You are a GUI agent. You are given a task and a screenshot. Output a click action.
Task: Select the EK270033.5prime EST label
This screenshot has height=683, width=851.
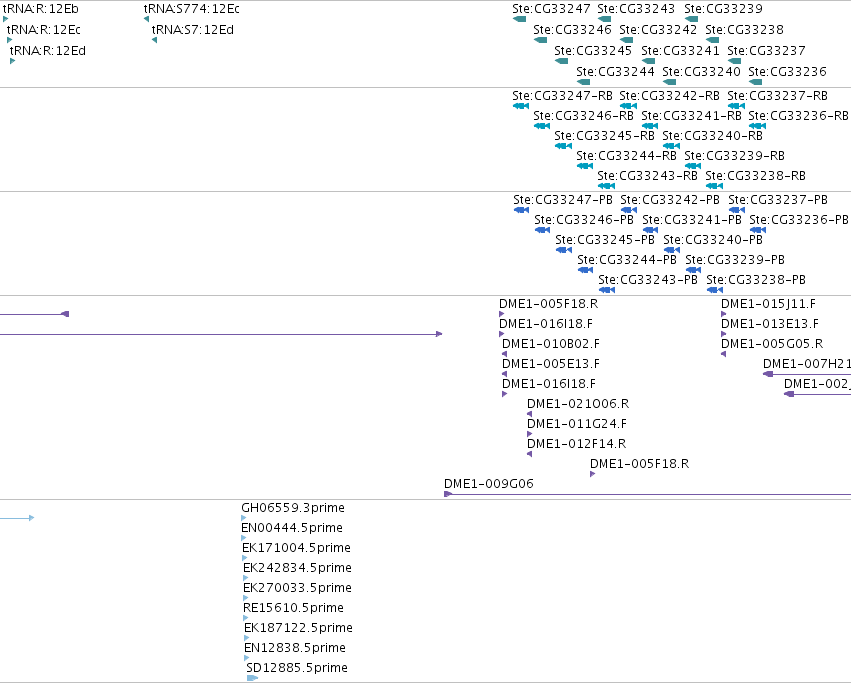[x=297, y=588]
